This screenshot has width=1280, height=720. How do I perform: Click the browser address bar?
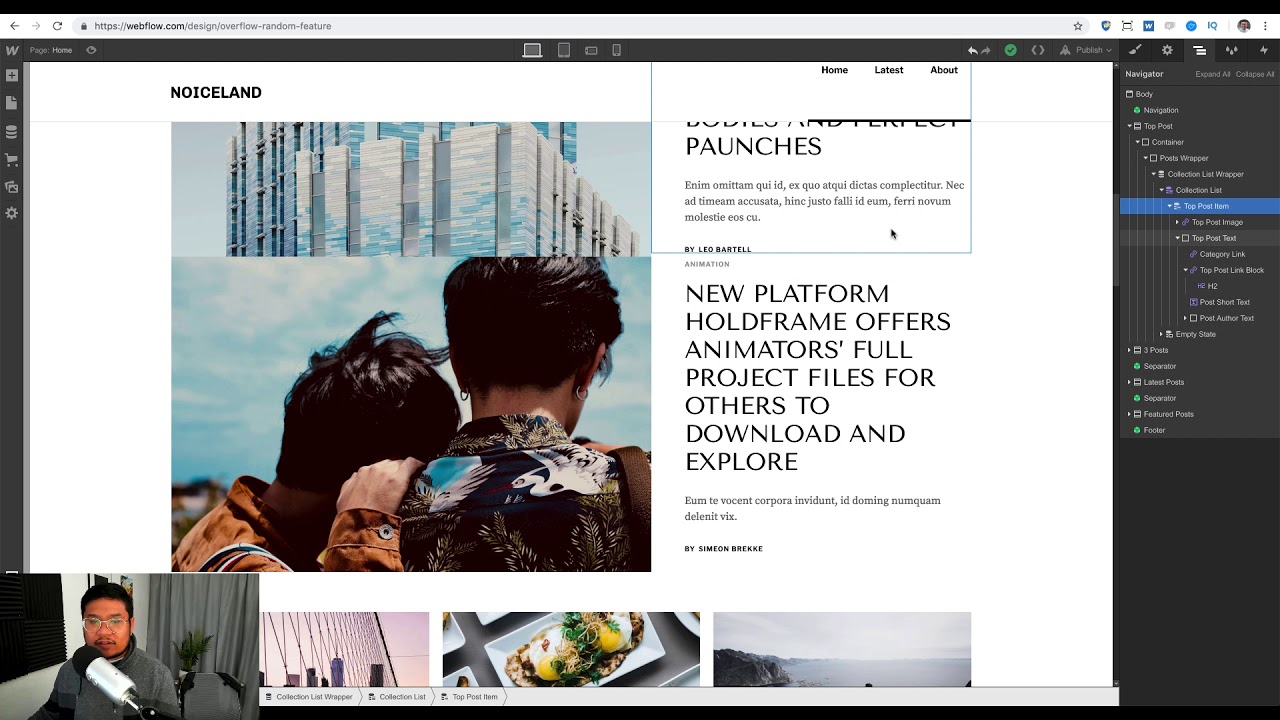[580, 26]
